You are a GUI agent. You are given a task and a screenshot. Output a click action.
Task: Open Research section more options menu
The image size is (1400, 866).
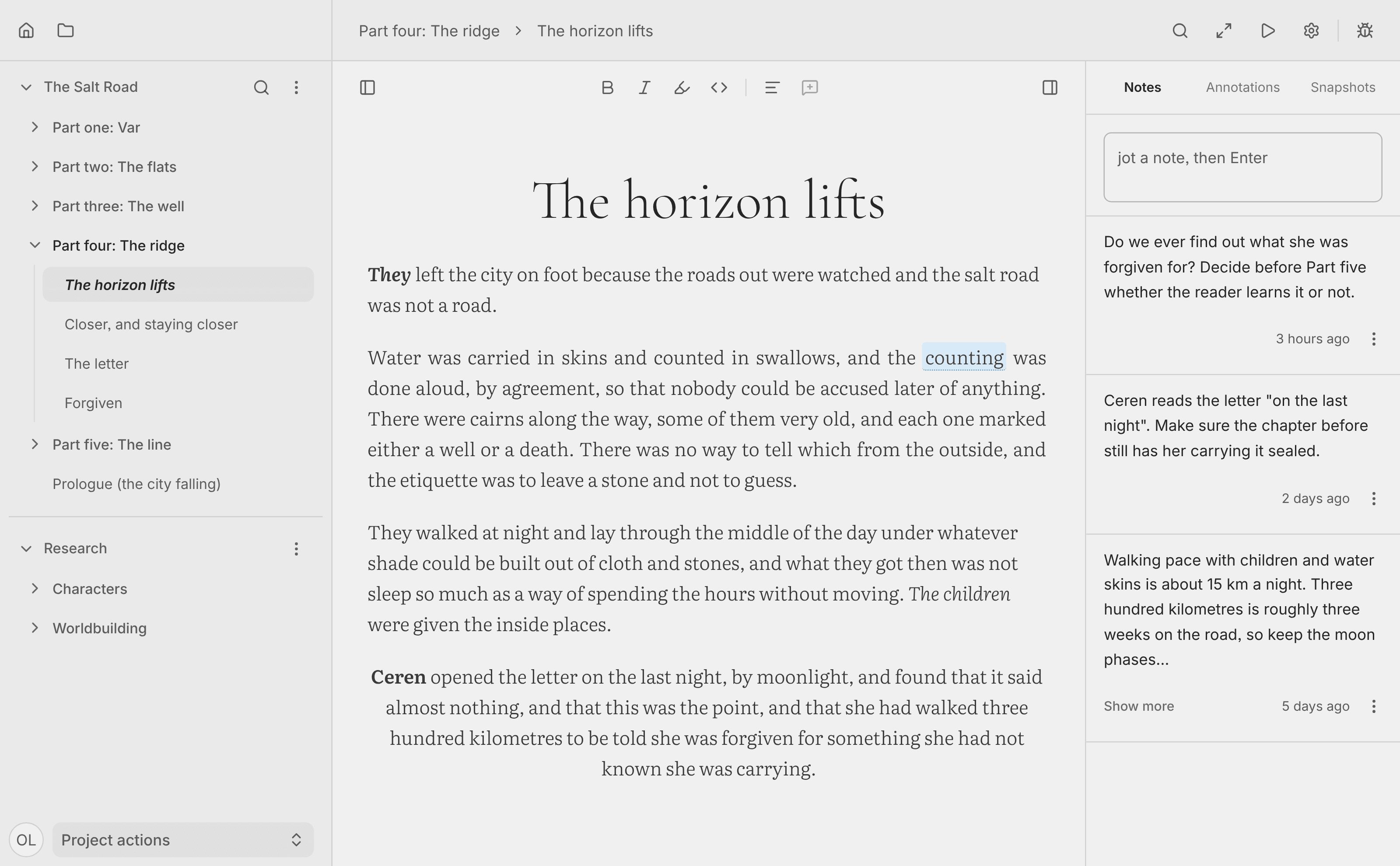coord(296,549)
